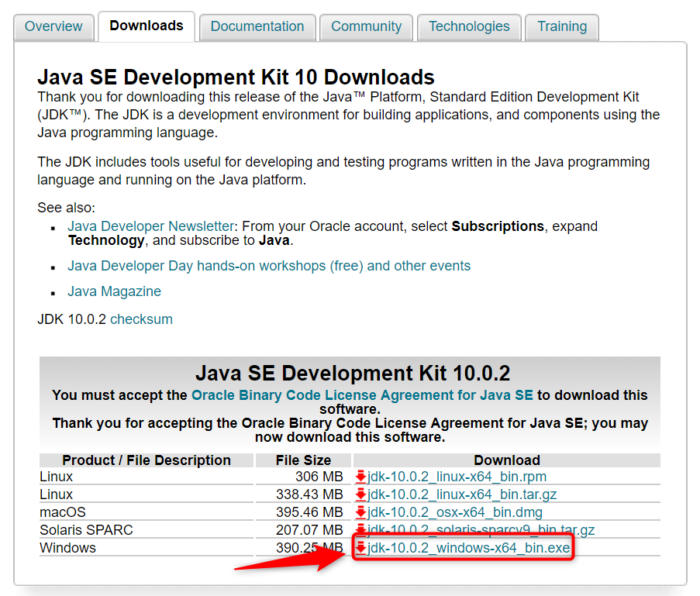
Task: Click red download arrow for Linux rpm file
Action: 361,477
